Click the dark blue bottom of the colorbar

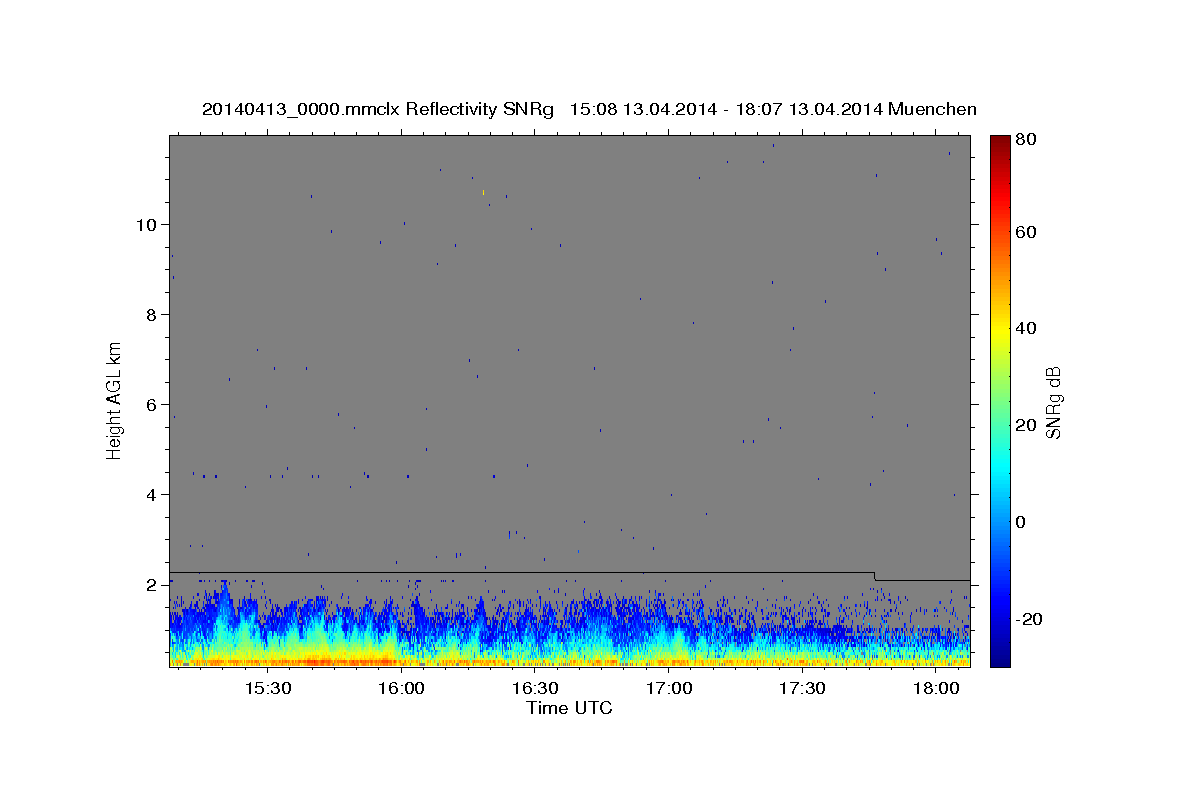pos(1000,655)
